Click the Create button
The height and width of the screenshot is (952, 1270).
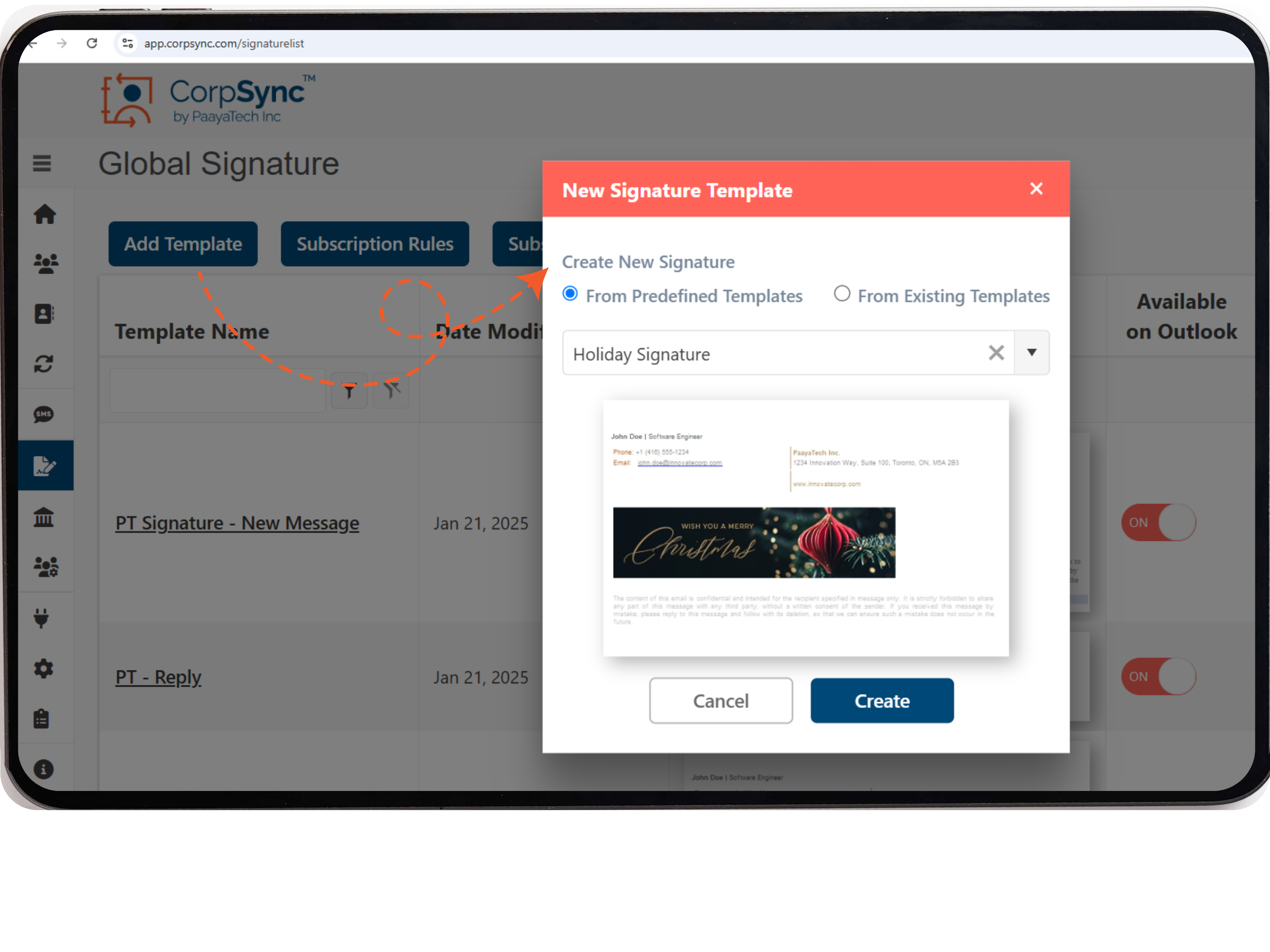(x=882, y=700)
